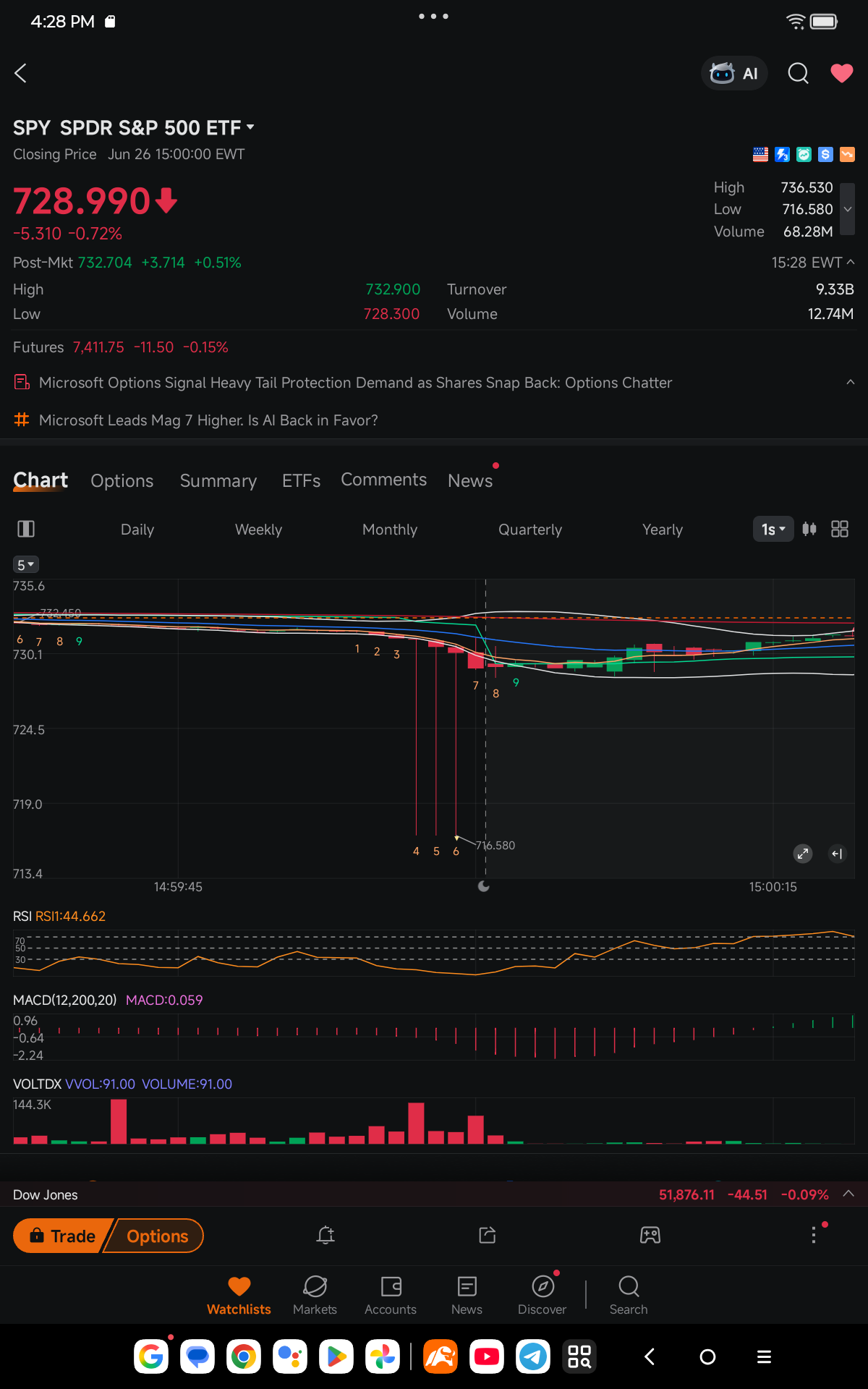Viewport: 868px width, 1389px height.
Task: Open the 5 chart dropdown
Action: pos(26,564)
